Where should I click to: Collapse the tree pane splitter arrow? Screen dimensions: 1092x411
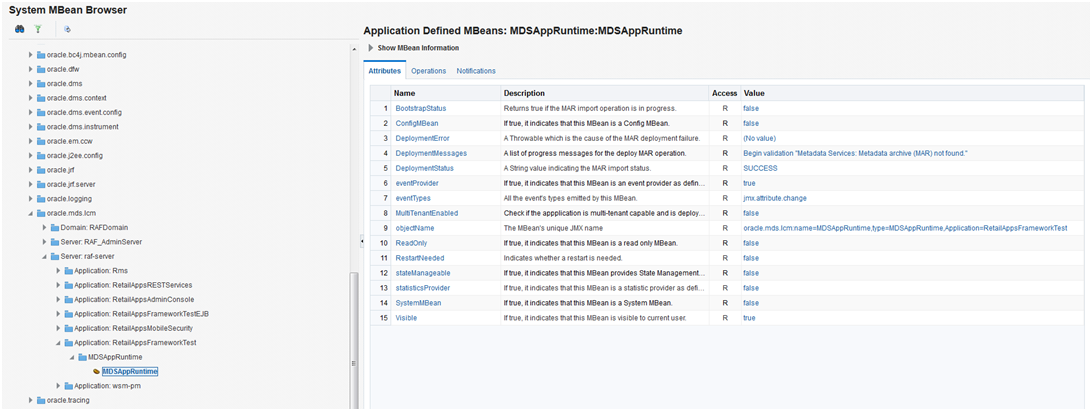pyautogui.click(x=361, y=240)
